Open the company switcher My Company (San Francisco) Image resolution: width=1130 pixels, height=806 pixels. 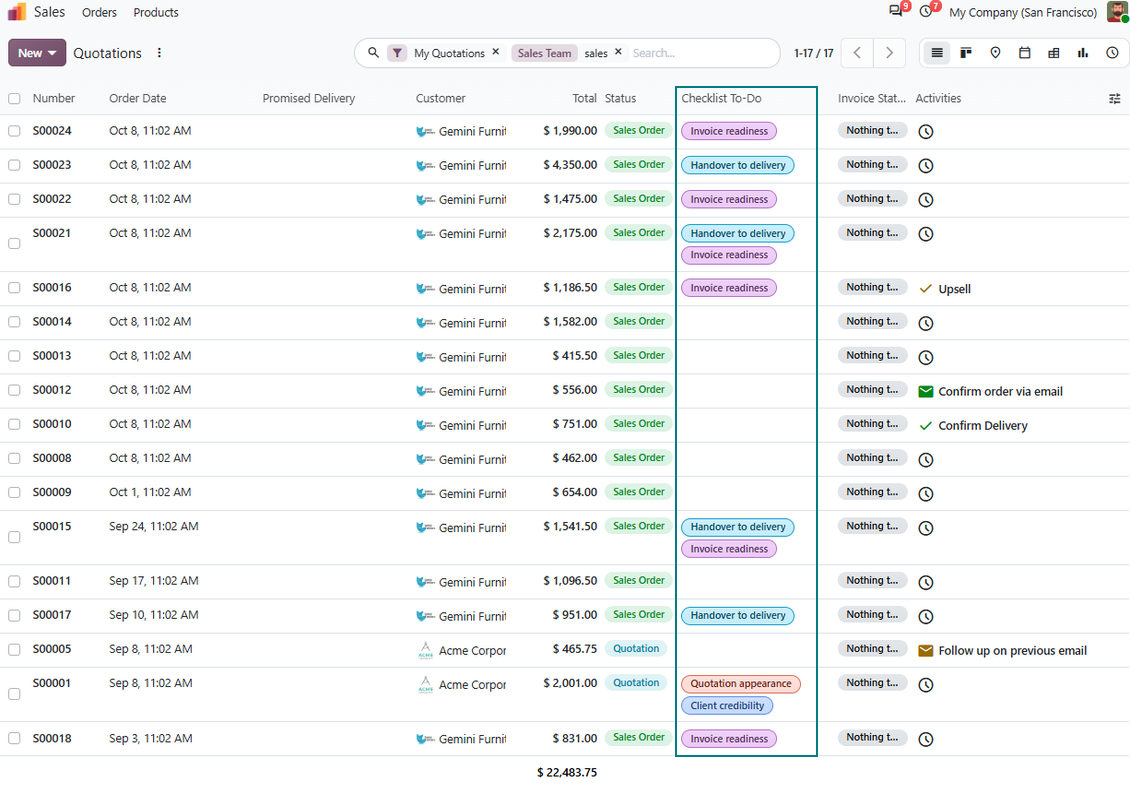(1023, 12)
